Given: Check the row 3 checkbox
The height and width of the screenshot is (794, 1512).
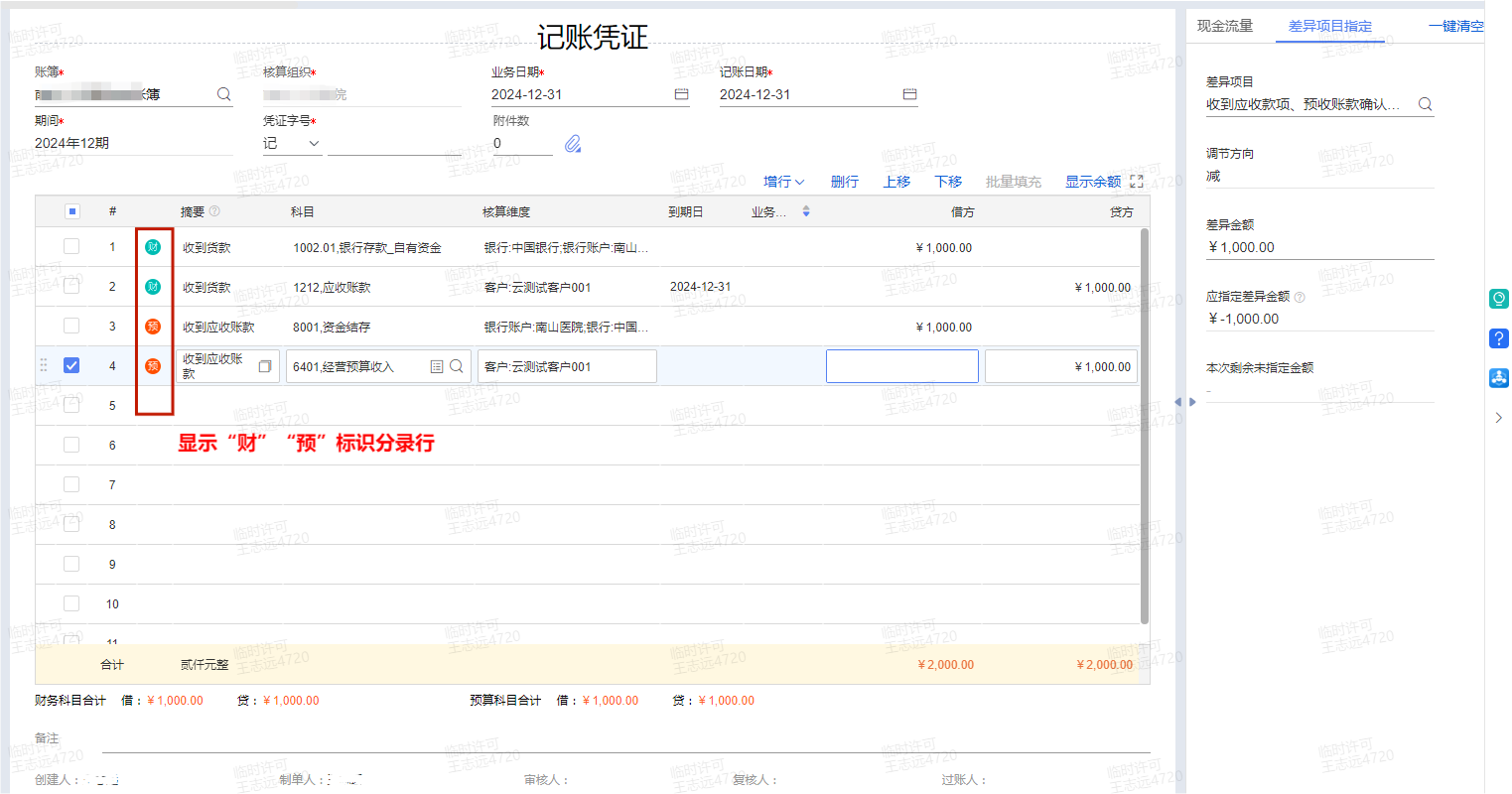Looking at the screenshot, I should (x=71, y=326).
